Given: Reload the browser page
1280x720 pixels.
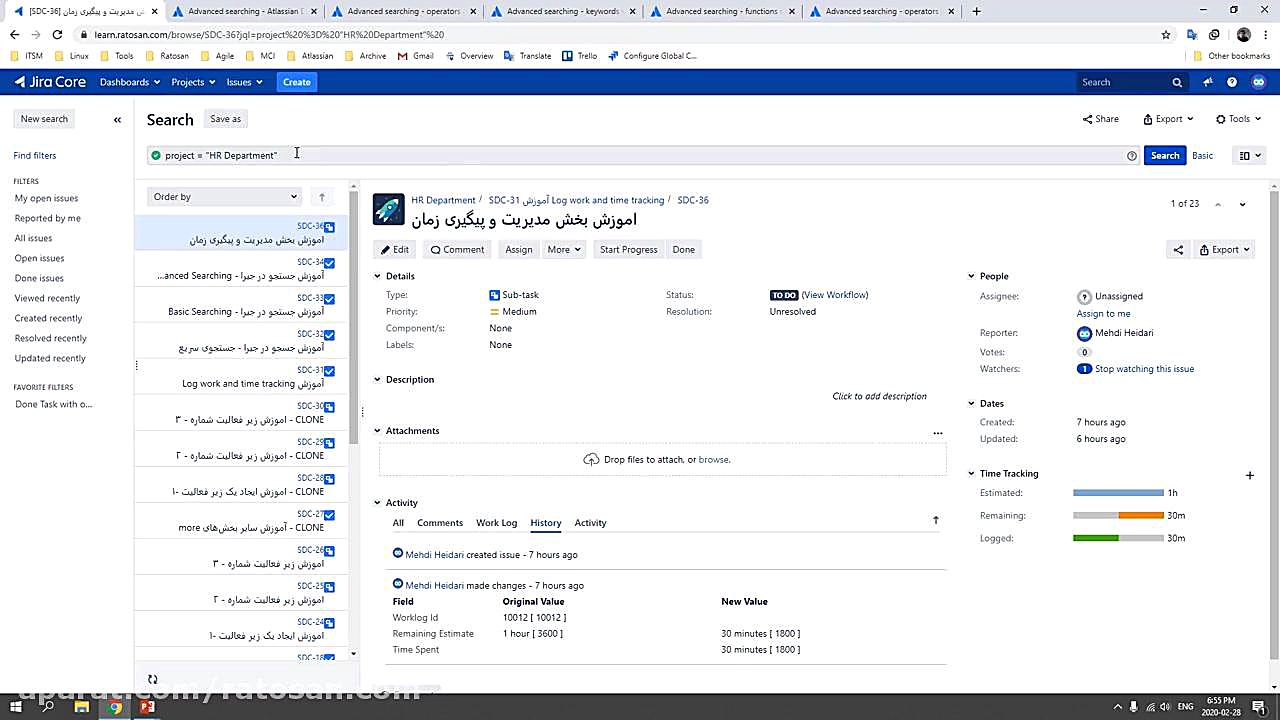Looking at the screenshot, I should (57, 34).
